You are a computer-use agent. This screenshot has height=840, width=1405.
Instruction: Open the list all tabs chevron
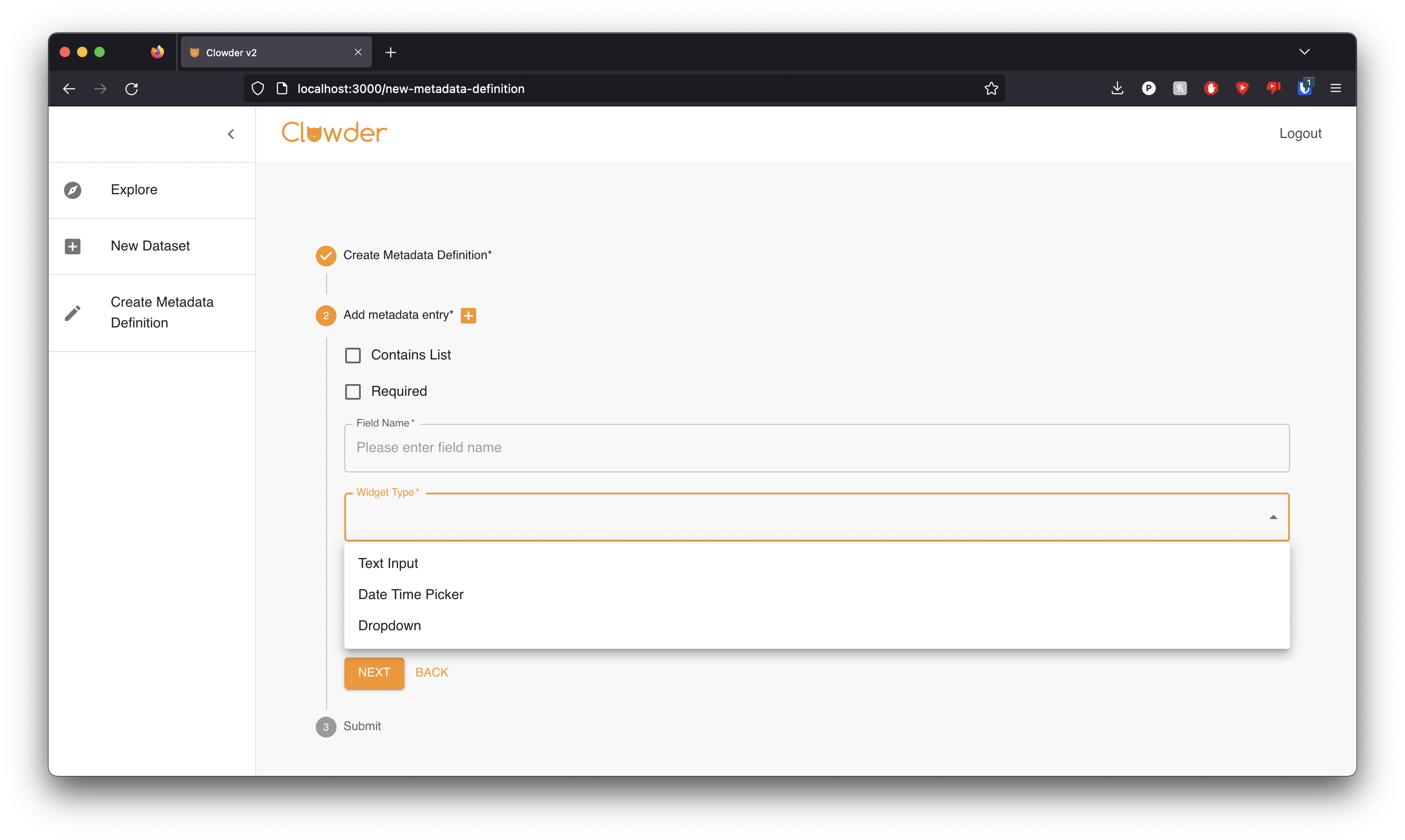(1304, 52)
